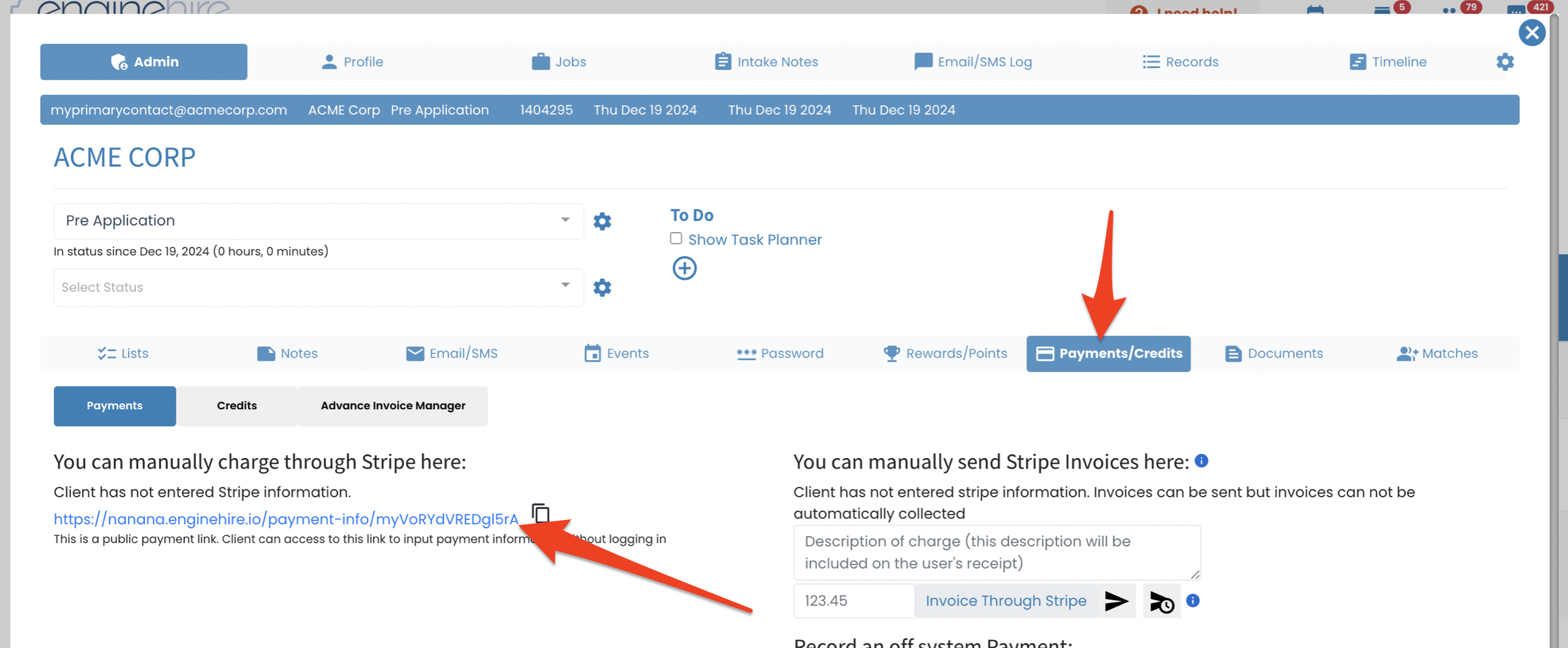Image resolution: width=1568 pixels, height=648 pixels.
Task: Open the Email/SMS section
Action: pyautogui.click(x=452, y=353)
